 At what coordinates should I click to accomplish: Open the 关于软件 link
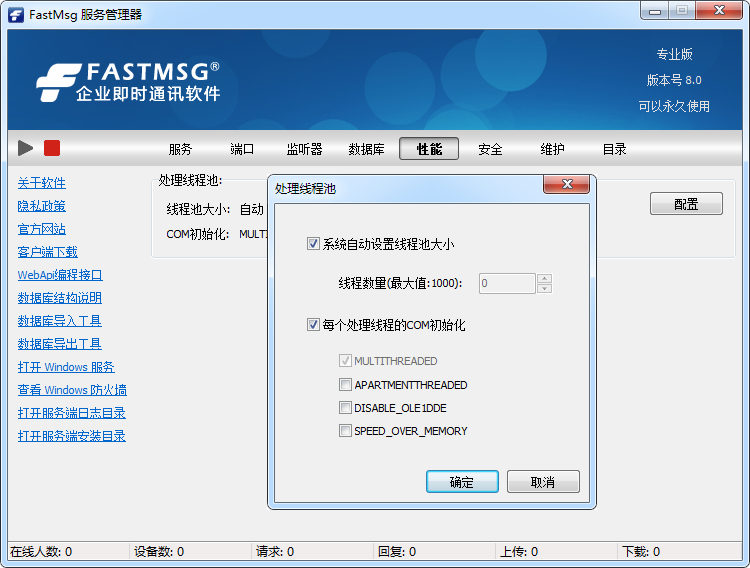pos(42,183)
